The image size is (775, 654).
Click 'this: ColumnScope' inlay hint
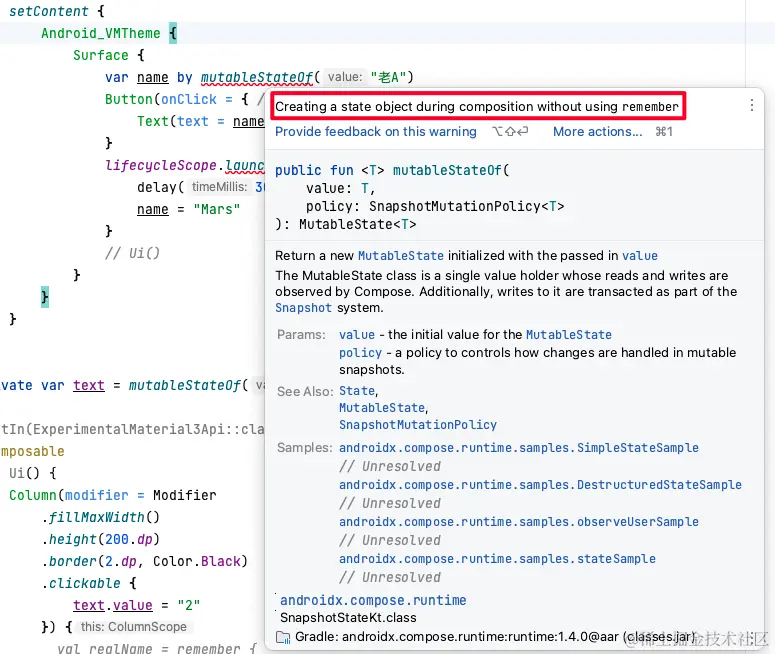coord(134,627)
